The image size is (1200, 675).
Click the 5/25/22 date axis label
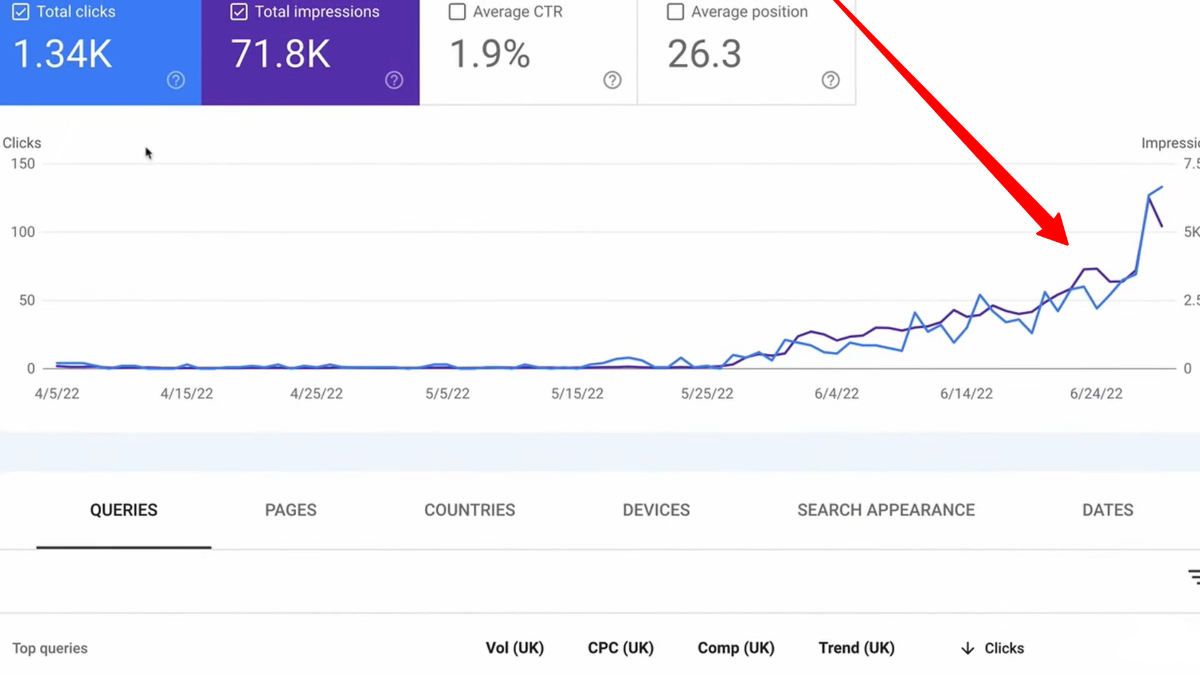coord(707,394)
